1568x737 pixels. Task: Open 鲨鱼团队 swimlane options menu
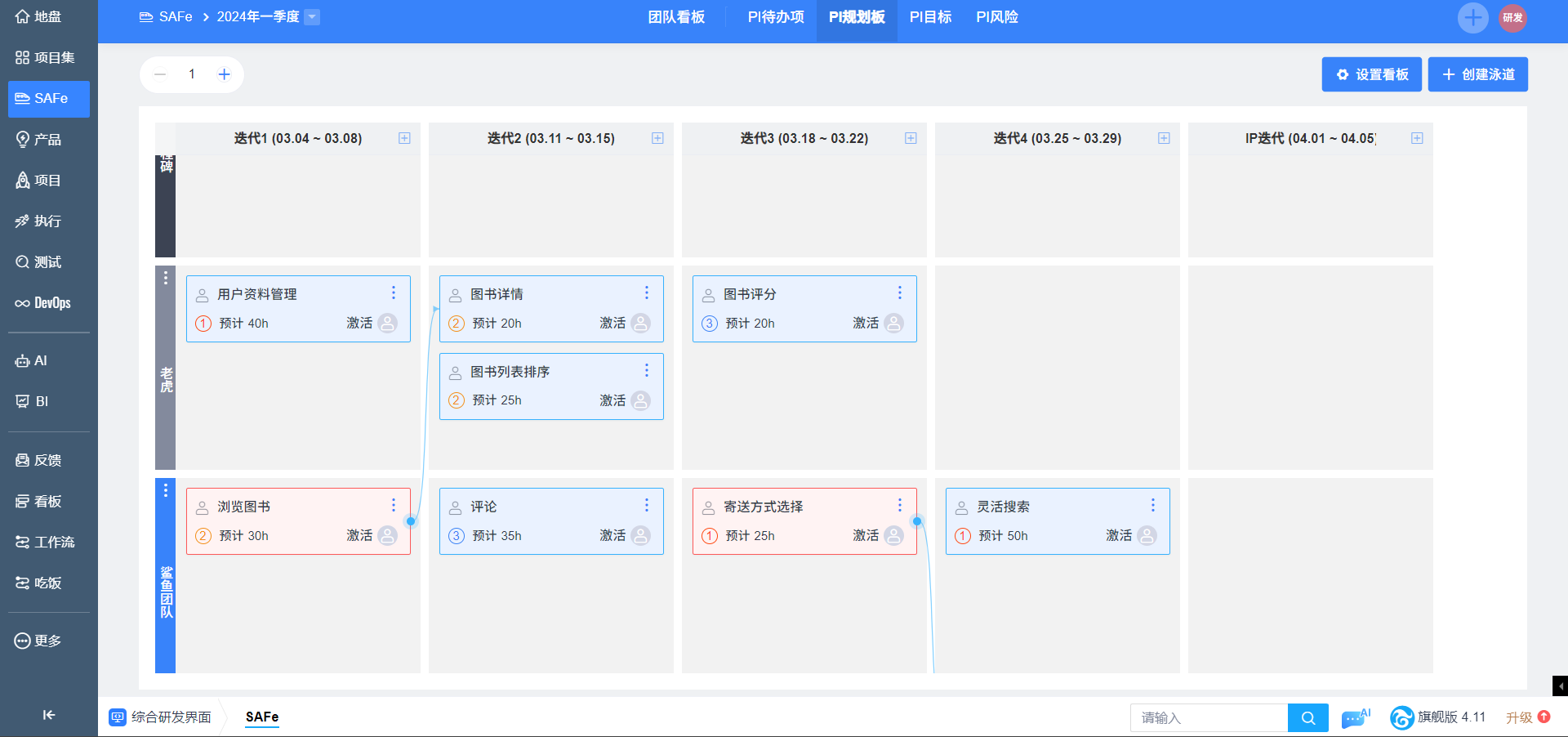166,490
